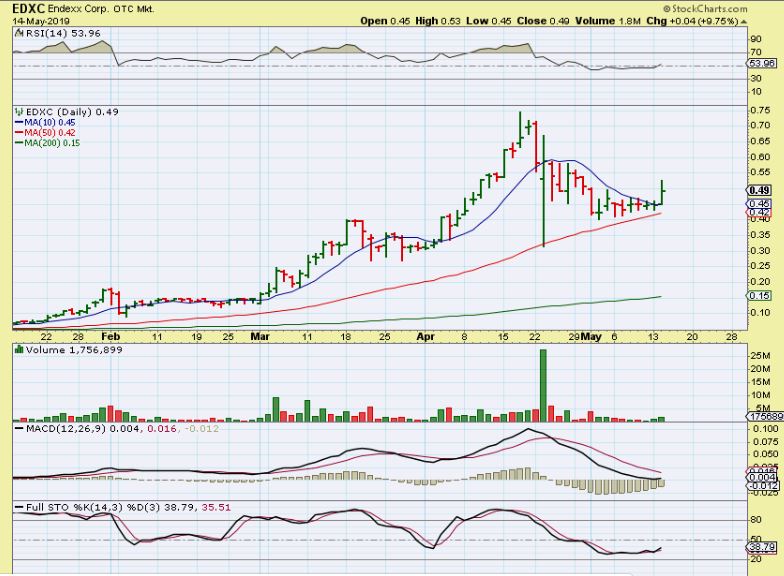Click the Close 0.49 value

(x=543, y=21)
